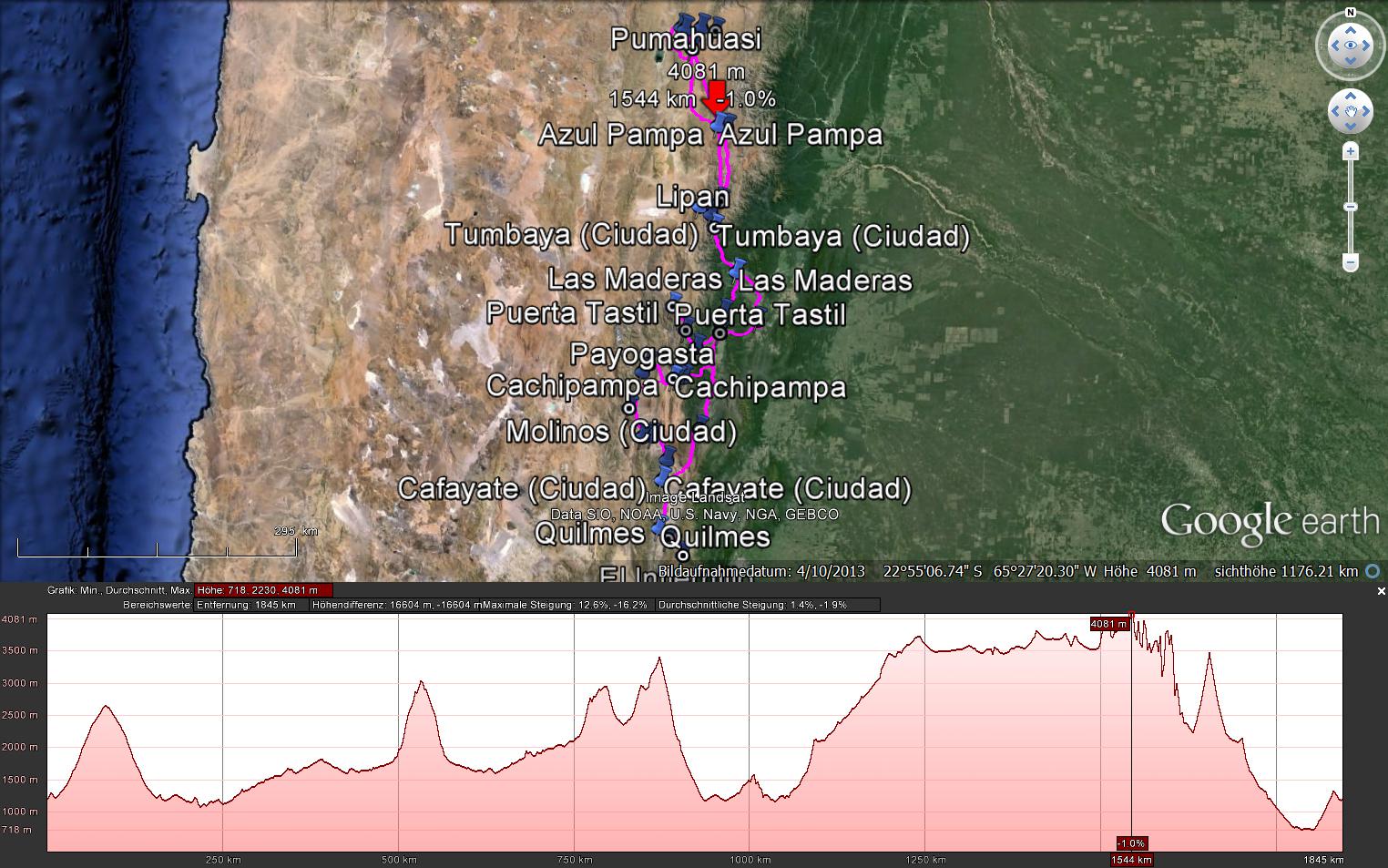The height and width of the screenshot is (868, 1388).
Task: Click the Quilmes placemark label on right
Action: coord(715,536)
